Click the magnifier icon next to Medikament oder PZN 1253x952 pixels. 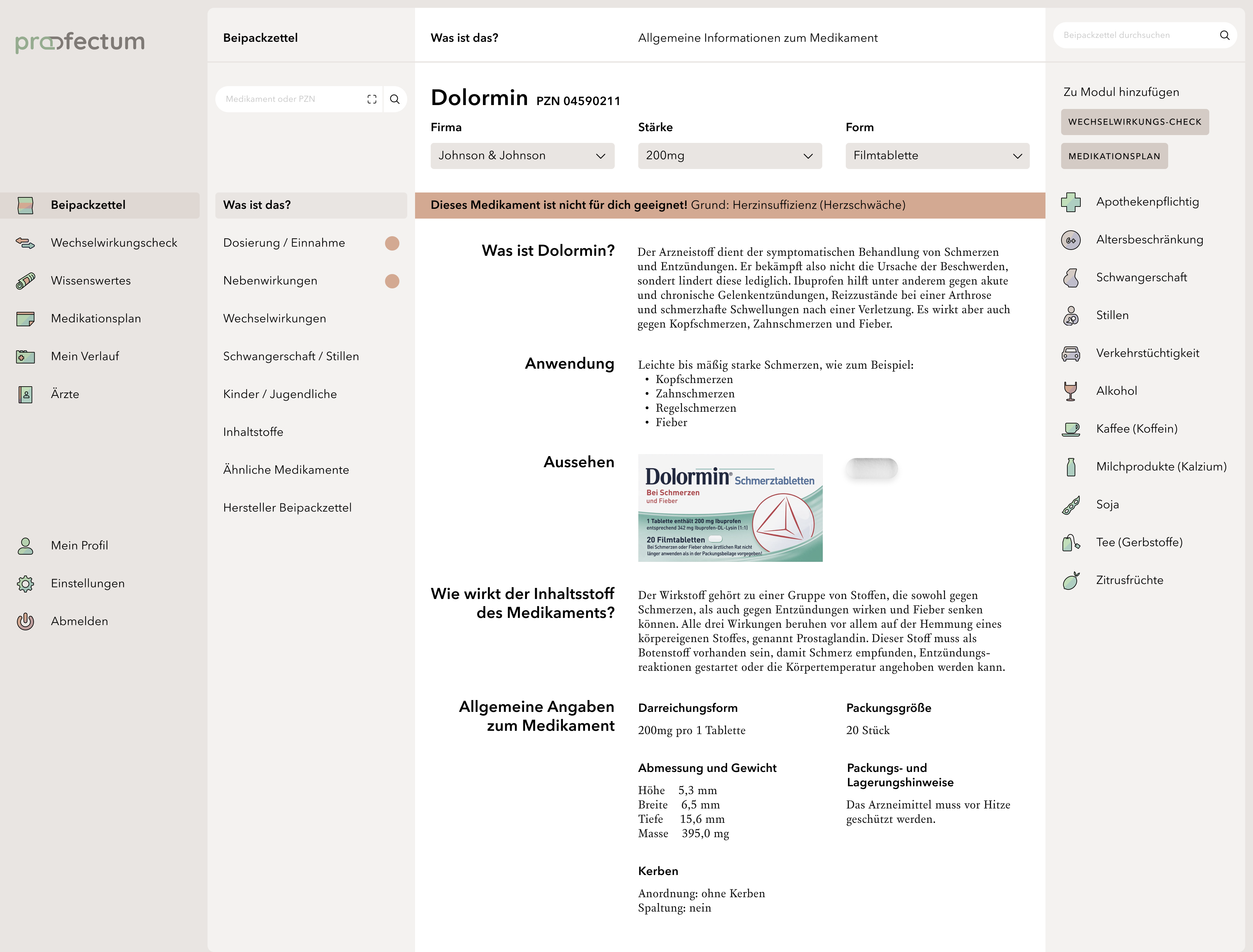(395, 99)
